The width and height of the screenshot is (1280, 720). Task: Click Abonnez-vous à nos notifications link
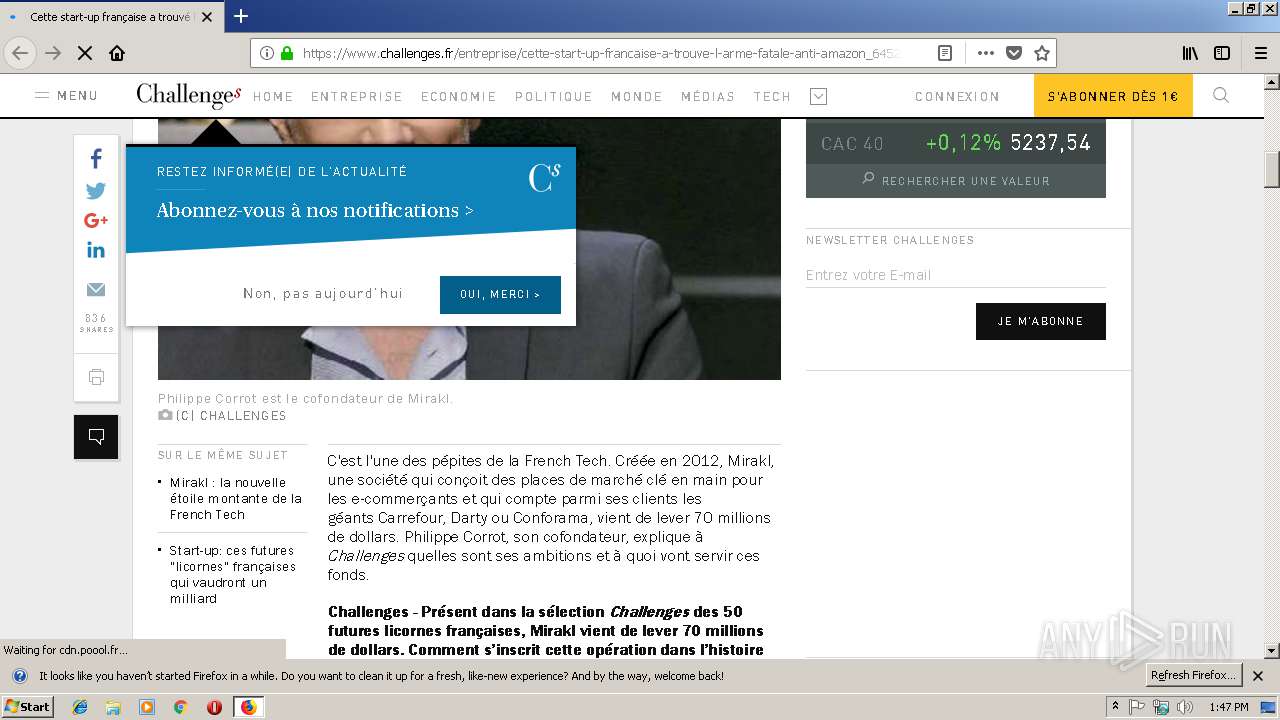point(315,210)
